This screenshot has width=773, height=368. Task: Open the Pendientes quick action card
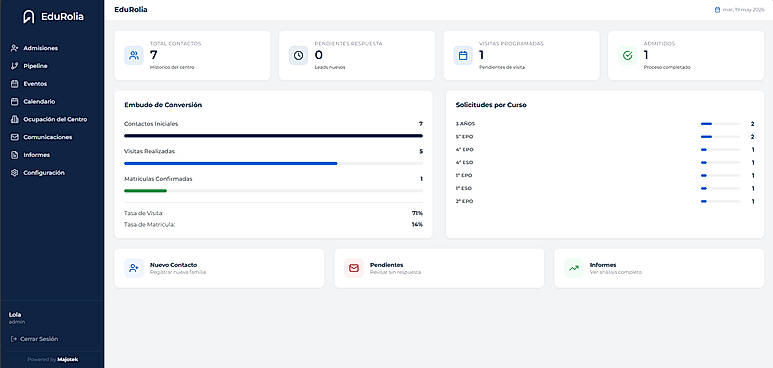(439, 268)
